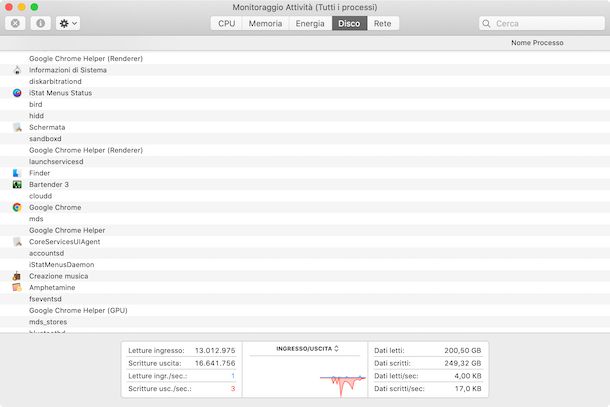Image resolution: width=610 pixels, height=407 pixels.
Task: Click the Dati scritti value 249,32 GB
Action: [x=463, y=363]
